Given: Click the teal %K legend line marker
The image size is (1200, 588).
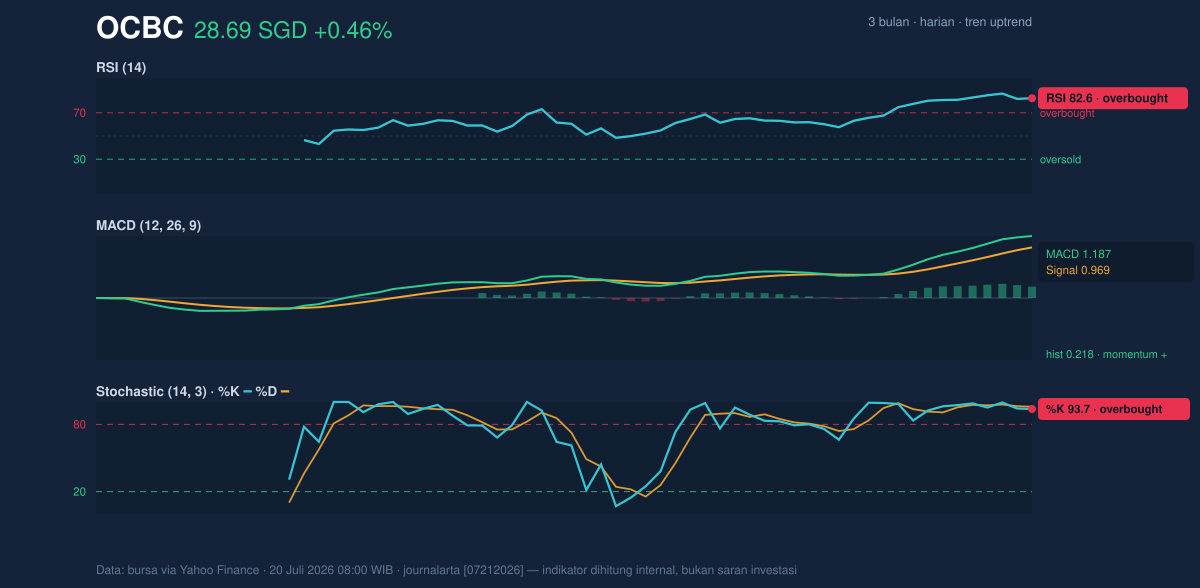Looking at the screenshot, I should [x=248, y=392].
